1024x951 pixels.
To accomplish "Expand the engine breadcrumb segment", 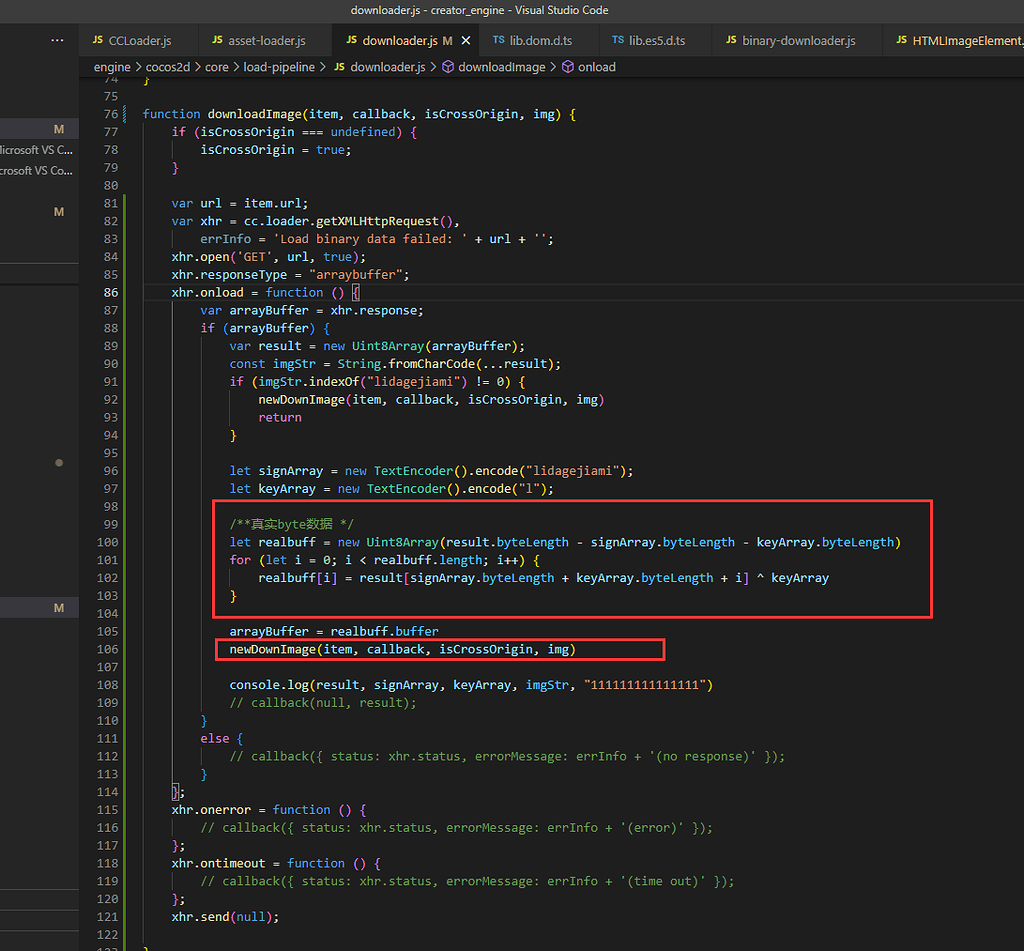I will click(112, 67).
